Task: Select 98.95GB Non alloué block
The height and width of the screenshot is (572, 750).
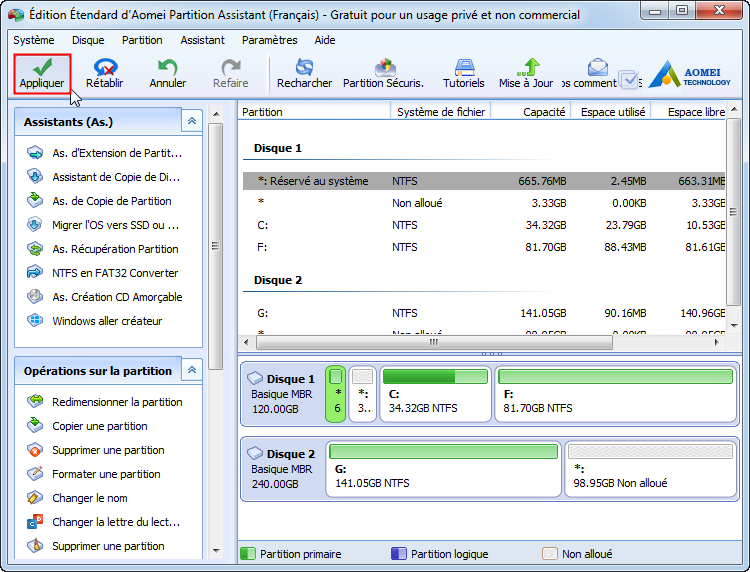Action: tap(650, 469)
